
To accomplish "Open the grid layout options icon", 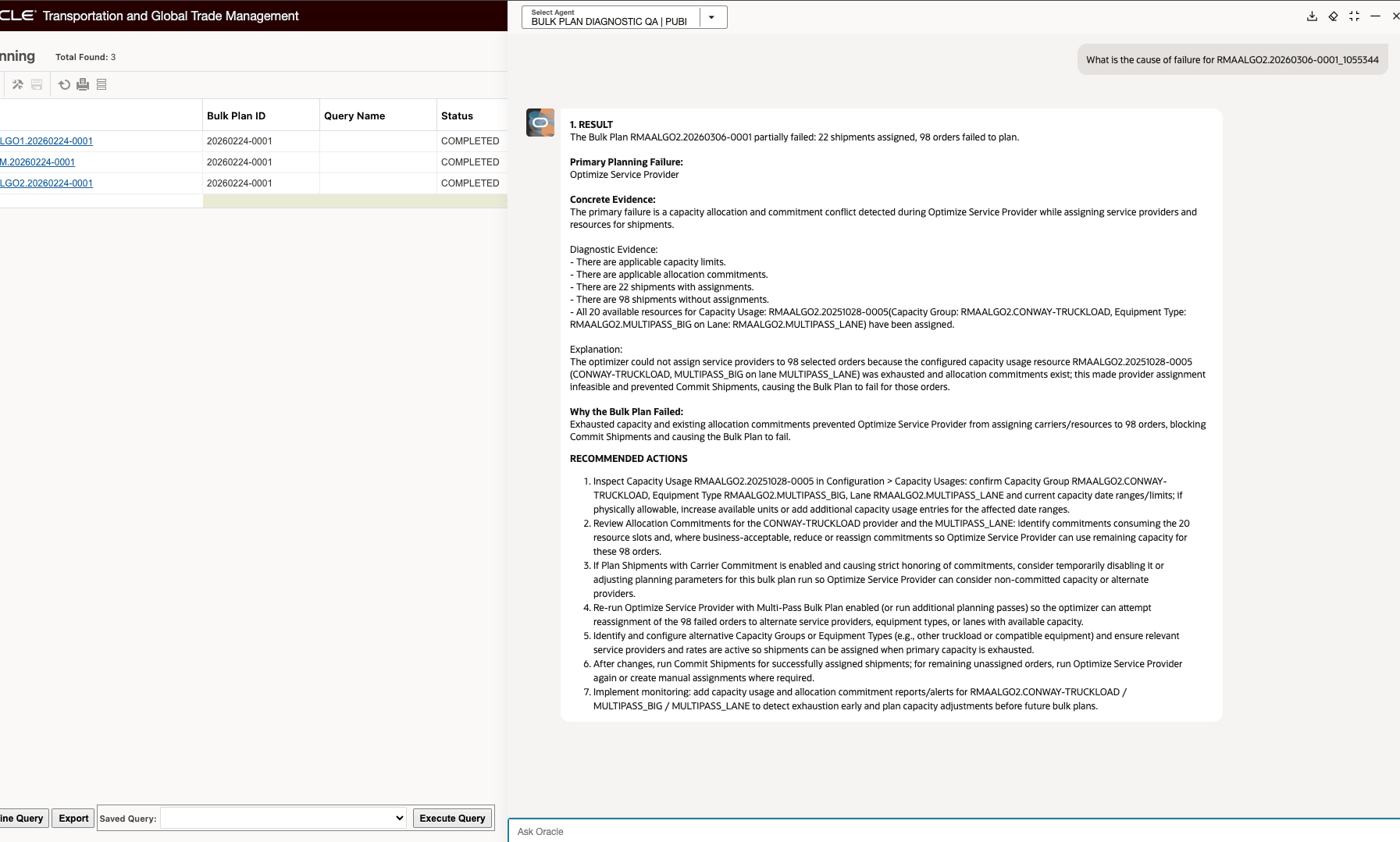I will point(102,84).
